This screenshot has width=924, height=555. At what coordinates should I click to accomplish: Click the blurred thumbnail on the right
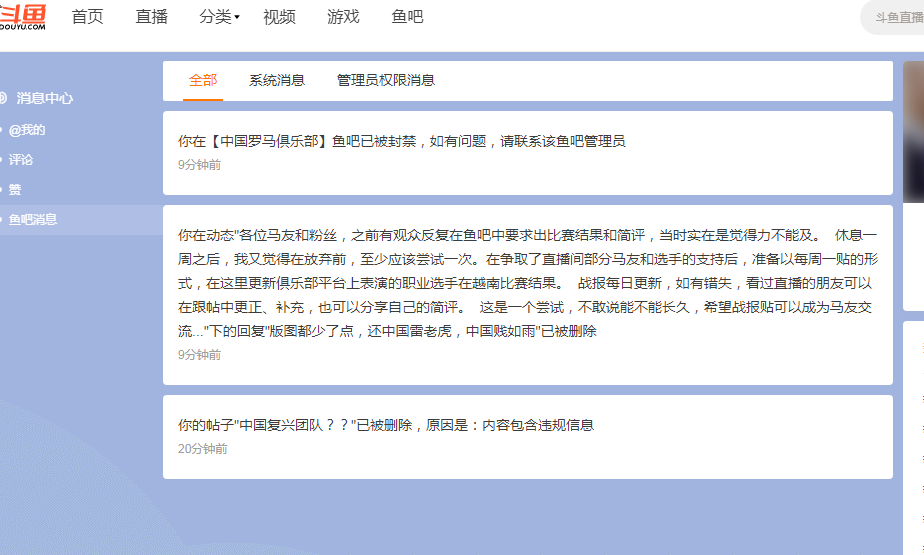point(913,130)
